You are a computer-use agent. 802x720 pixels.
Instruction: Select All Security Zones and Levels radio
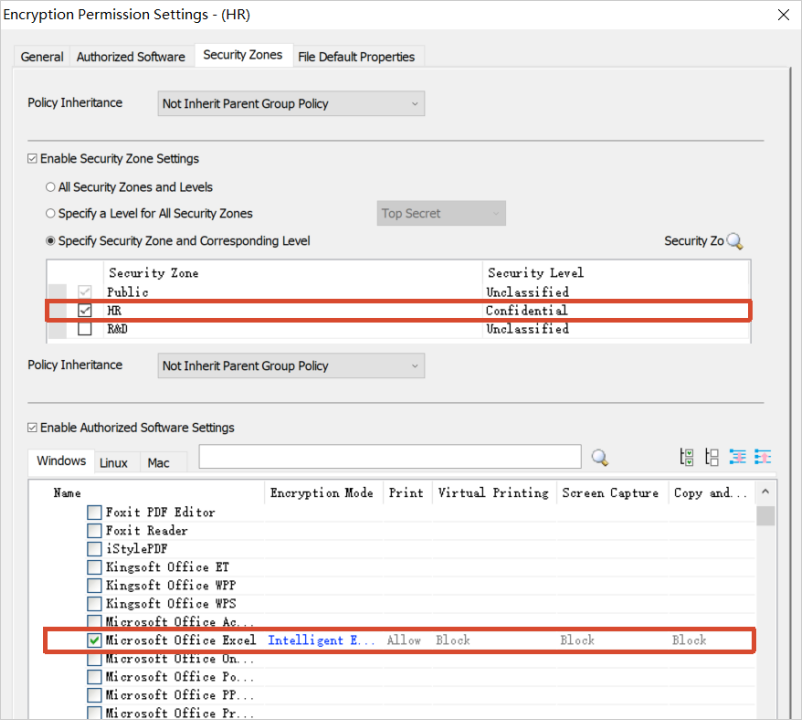point(50,187)
